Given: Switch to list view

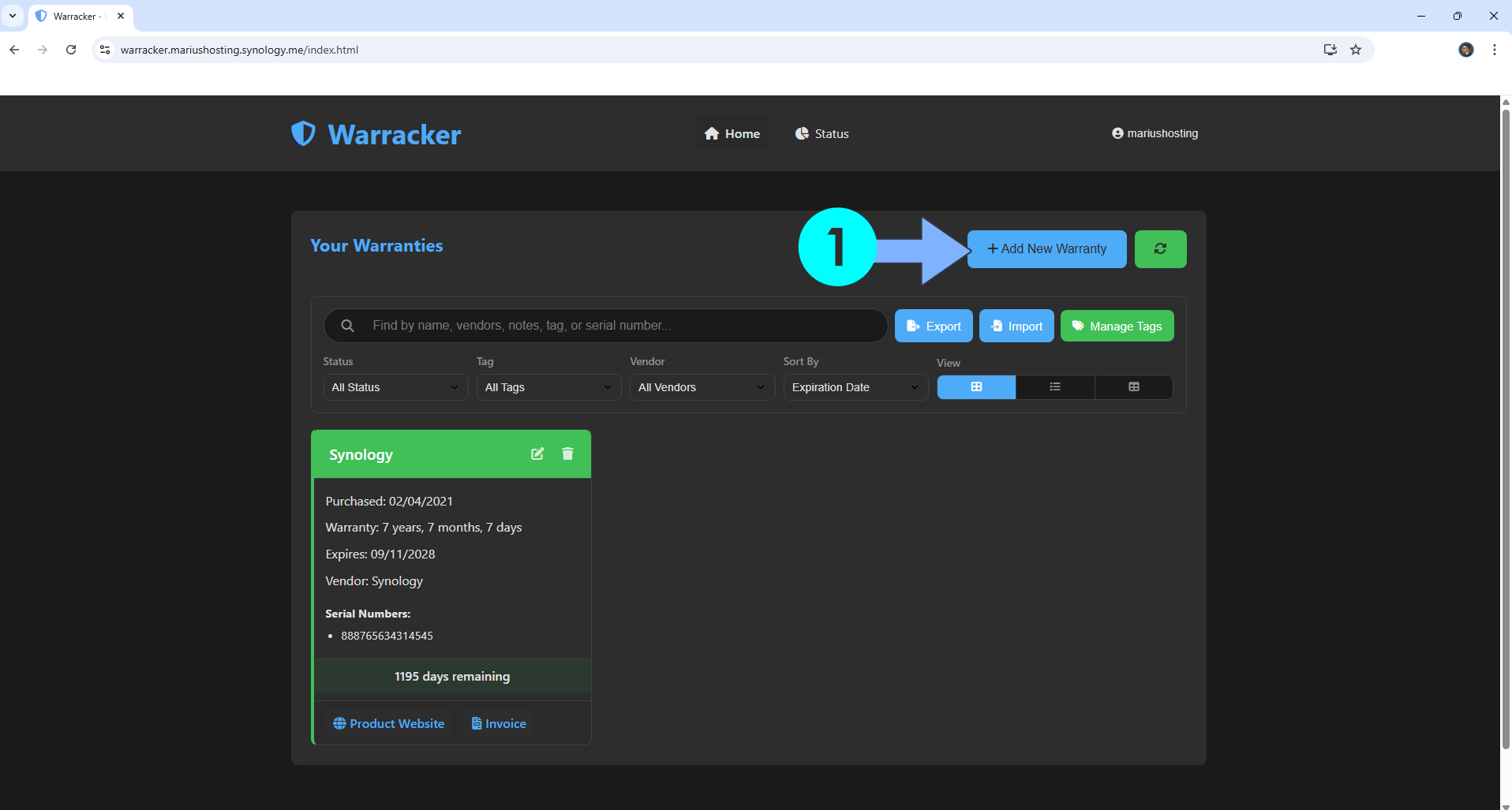Looking at the screenshot, I should click(x=1055, y=386).
